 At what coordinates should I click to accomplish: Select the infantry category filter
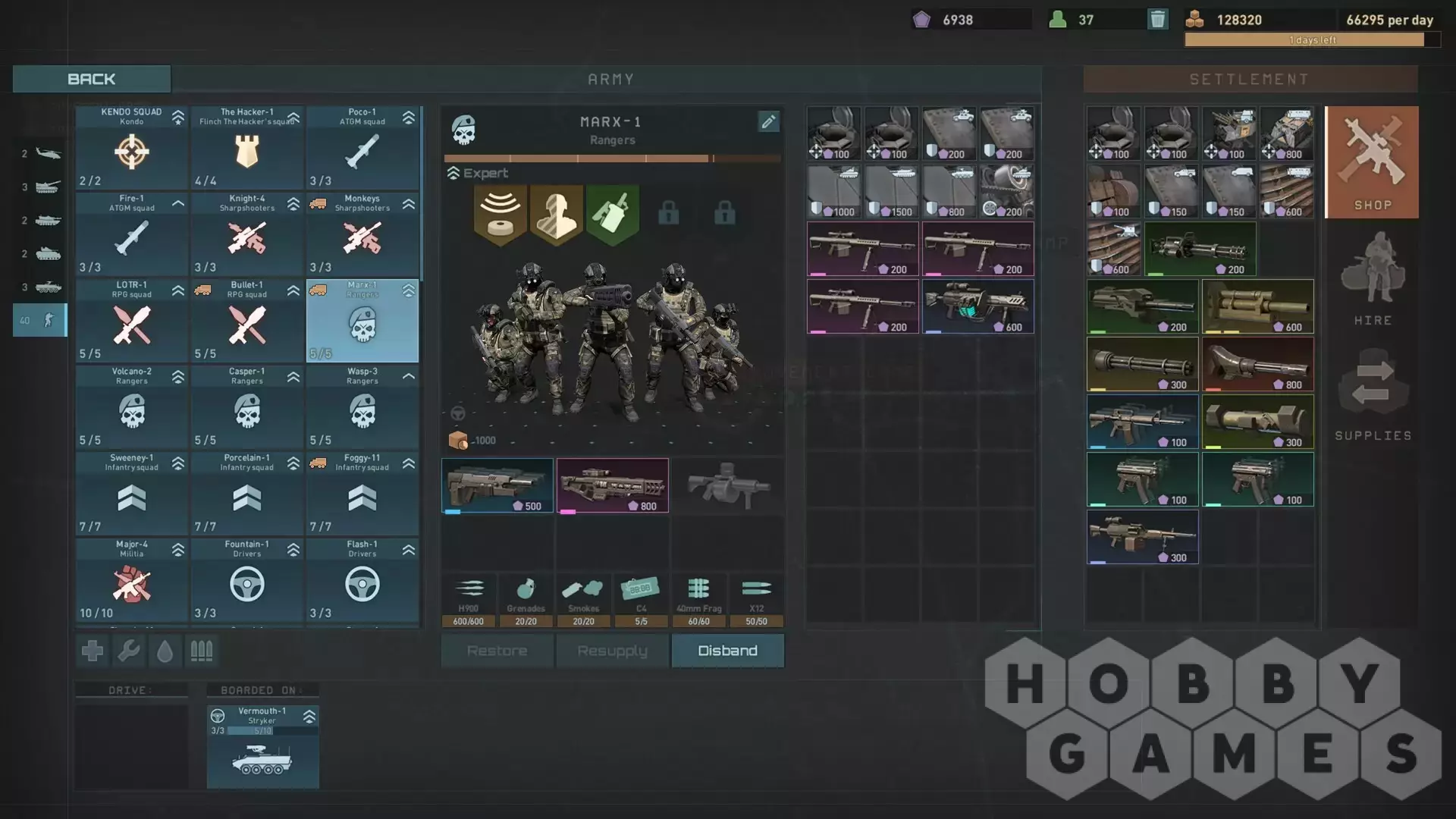click(40, 321)
